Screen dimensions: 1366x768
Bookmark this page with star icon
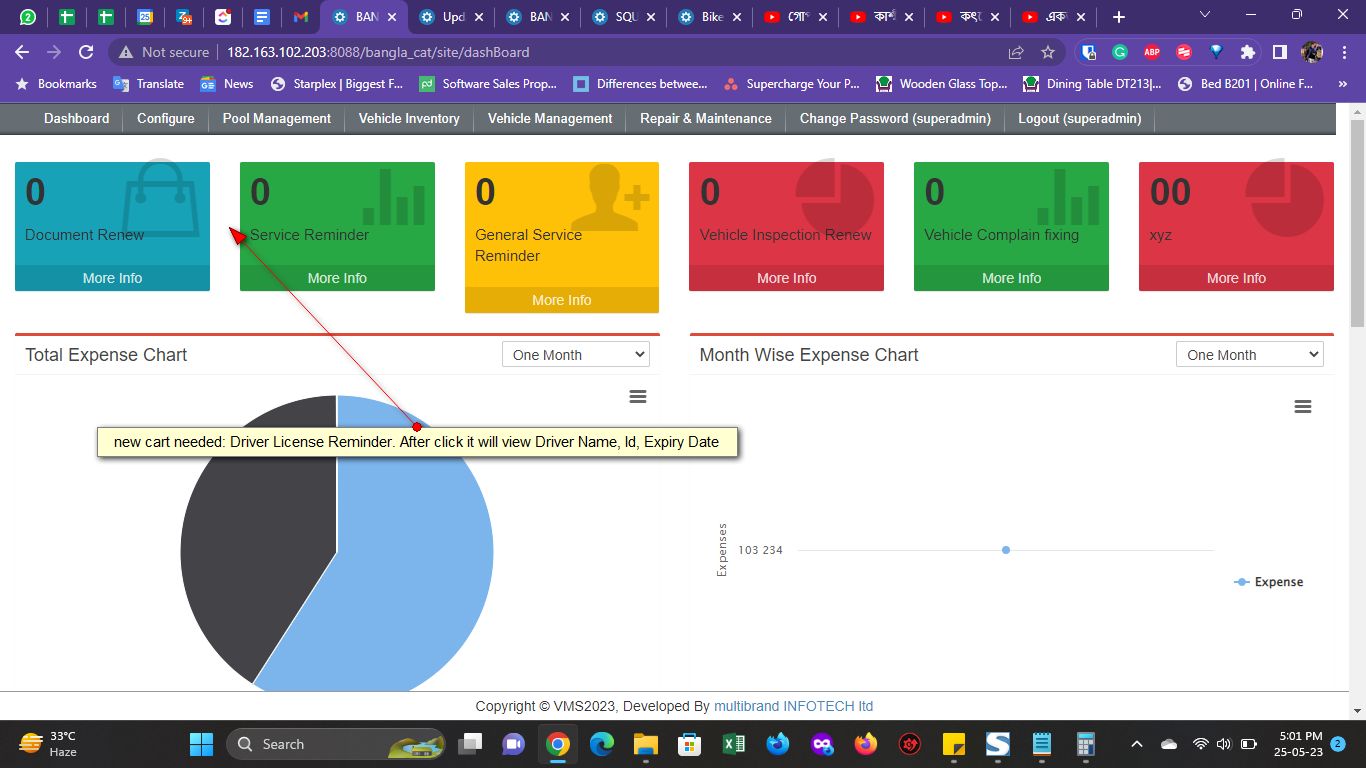coord(1047,52)
